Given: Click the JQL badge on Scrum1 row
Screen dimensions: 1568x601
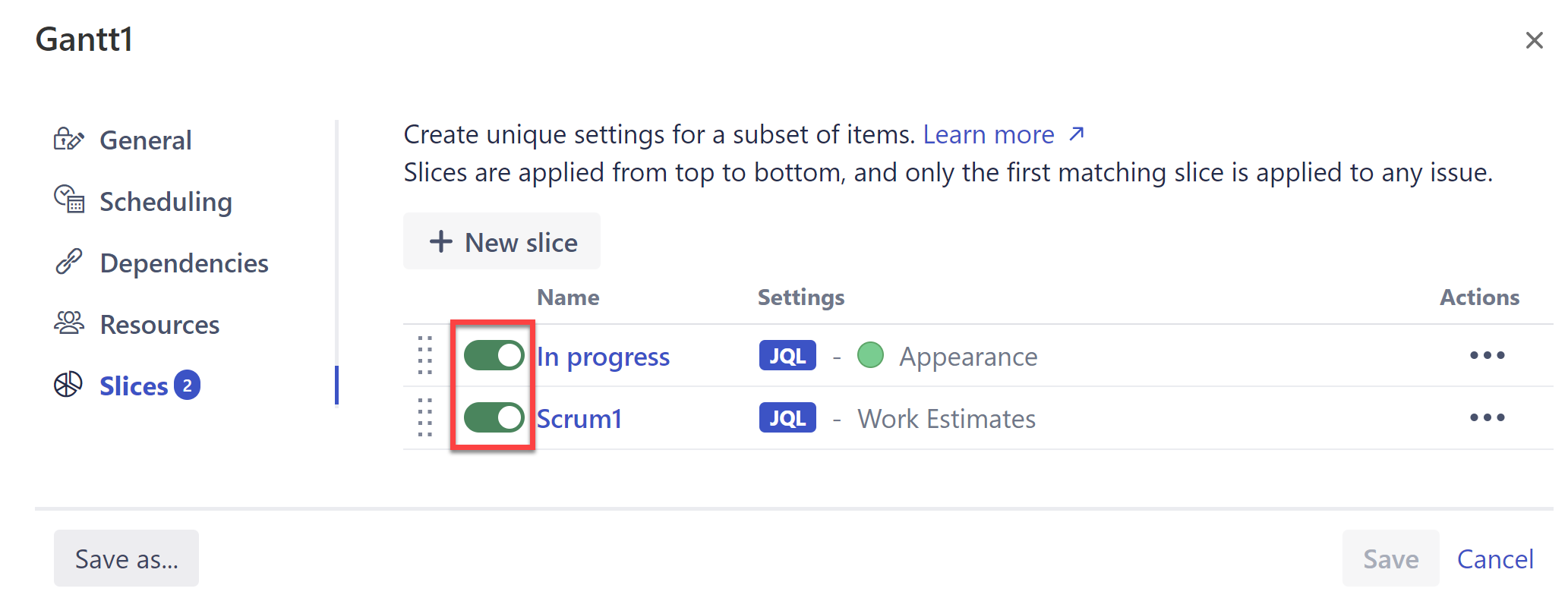Looking at the screenshot, I should [x=787, y=417].
